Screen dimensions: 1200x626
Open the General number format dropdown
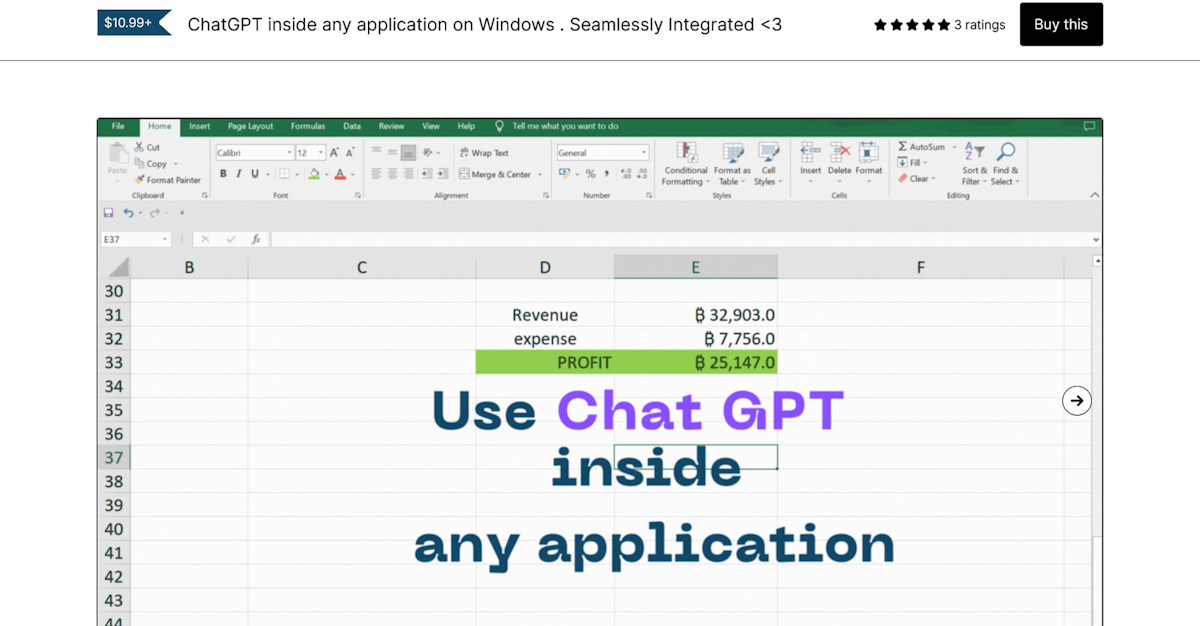pos(644,153)
